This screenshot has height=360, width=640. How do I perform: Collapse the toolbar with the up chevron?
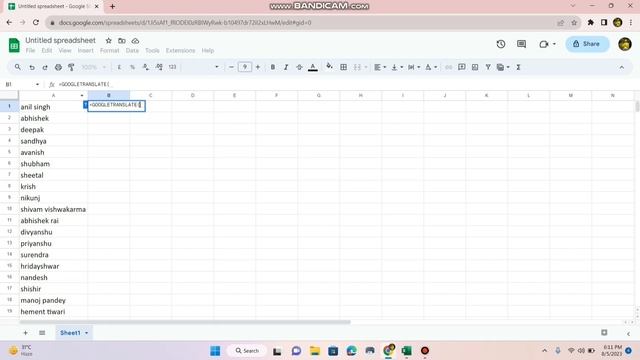[x=622, y=67]
